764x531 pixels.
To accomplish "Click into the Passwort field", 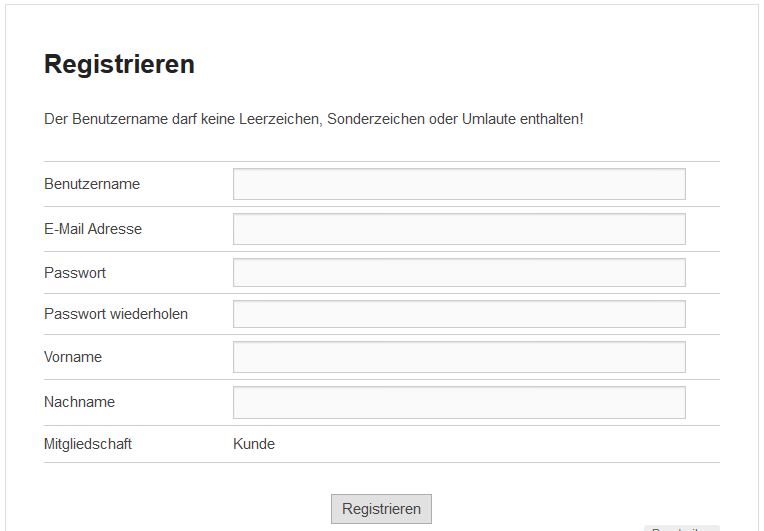I will 459,273.
